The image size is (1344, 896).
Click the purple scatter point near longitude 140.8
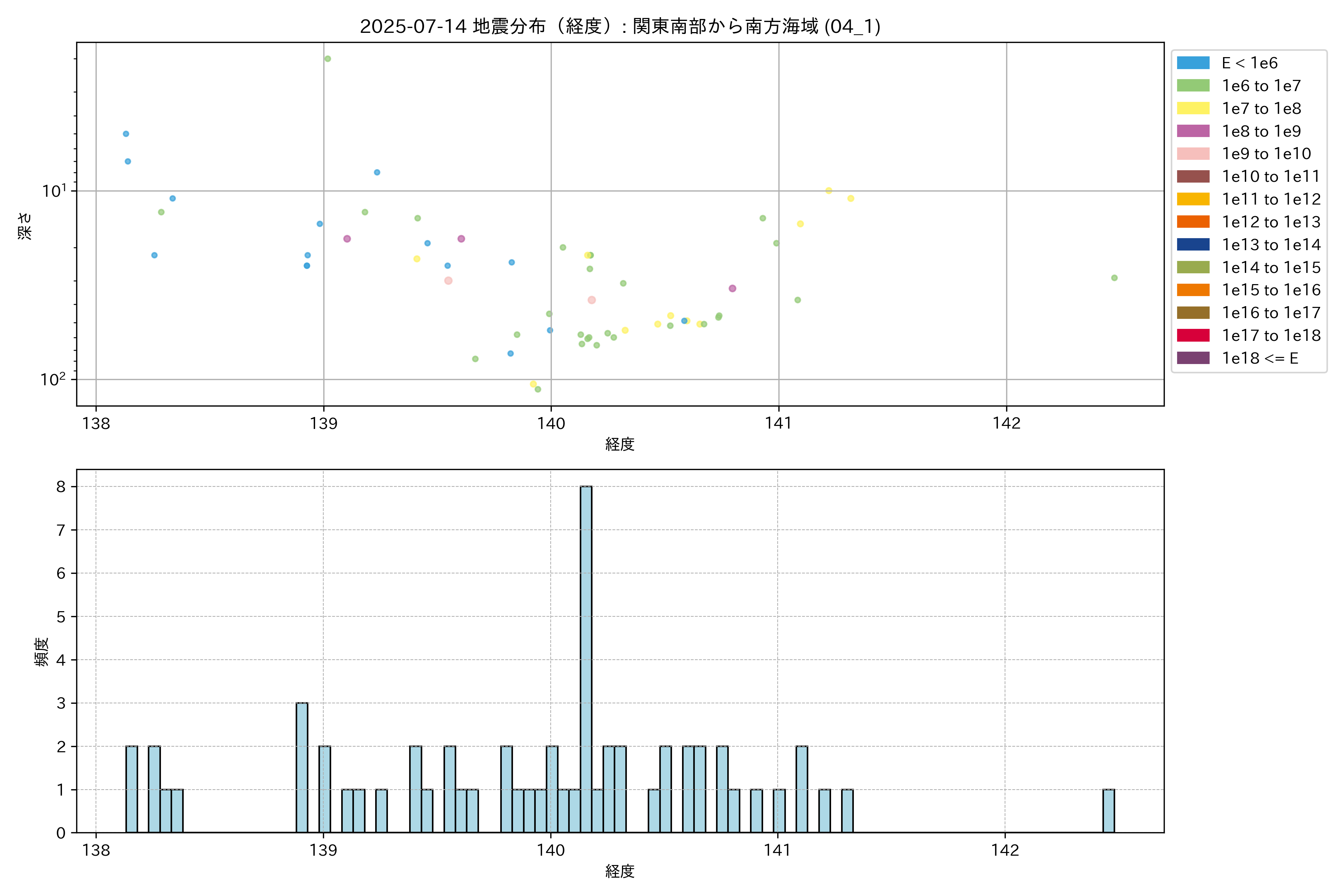(x=732, y=289)
